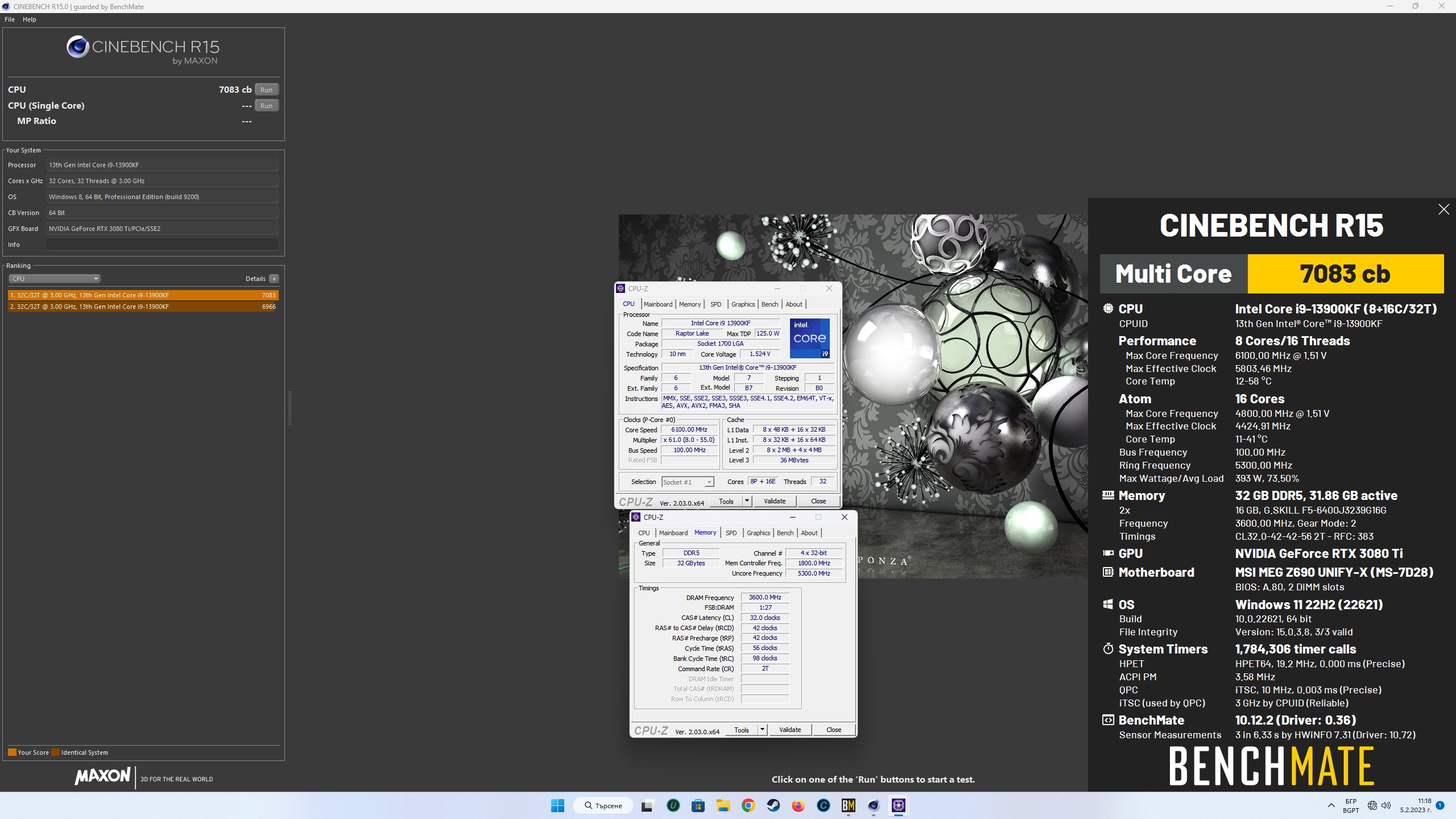Click Tools button in upper CPU-Z
Screen dimensions: 1456x819
click(726, 501)
